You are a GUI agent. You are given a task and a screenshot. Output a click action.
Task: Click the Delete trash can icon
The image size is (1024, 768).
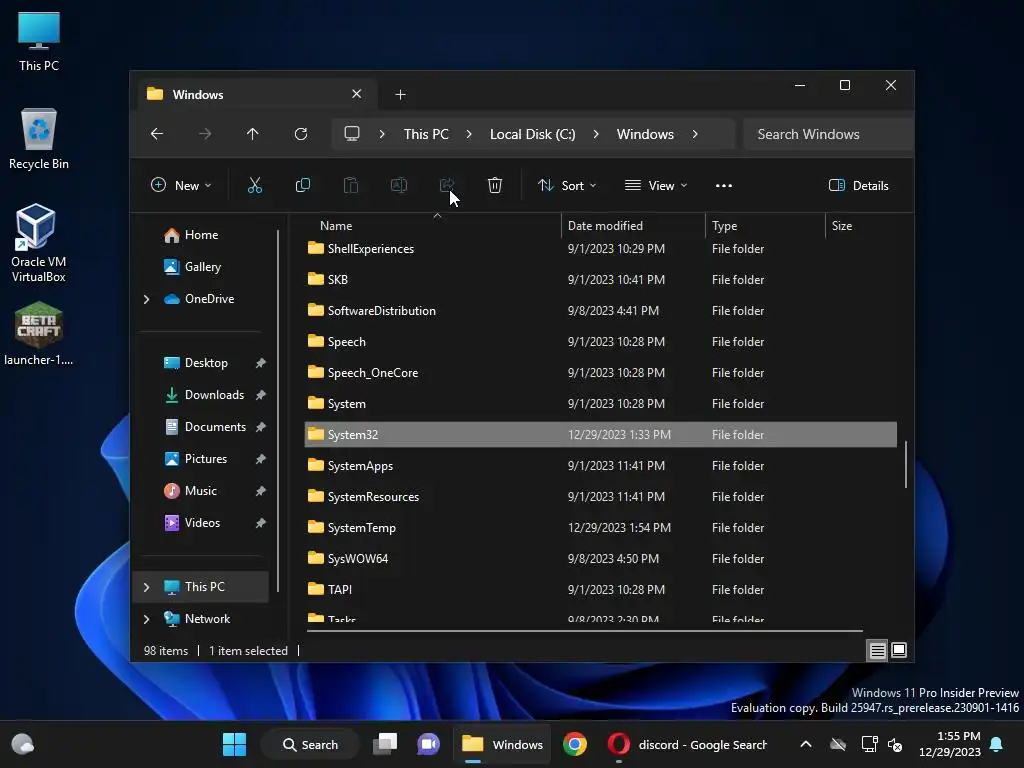[495, 185]
